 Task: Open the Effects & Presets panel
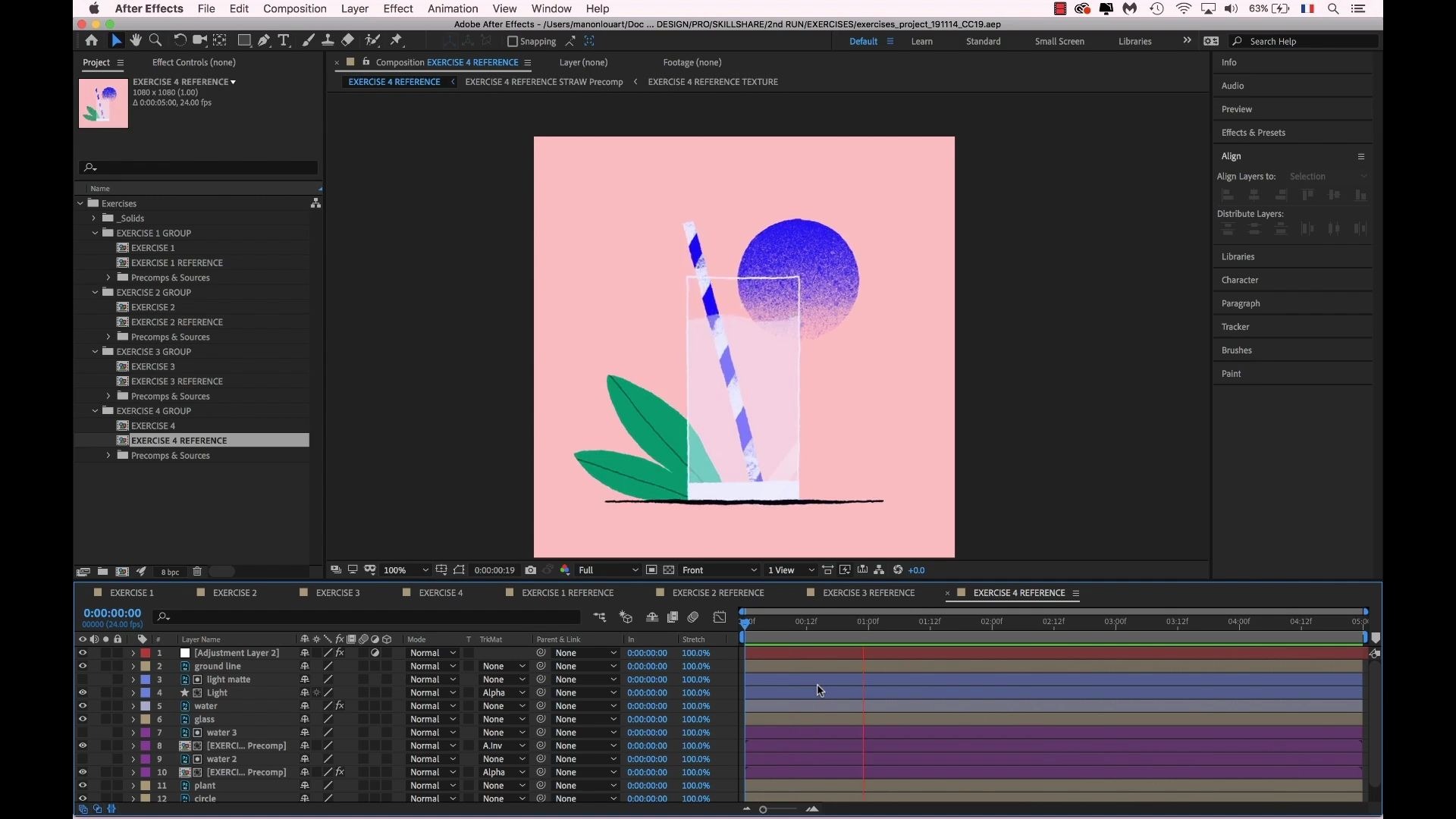[1254, 132]
